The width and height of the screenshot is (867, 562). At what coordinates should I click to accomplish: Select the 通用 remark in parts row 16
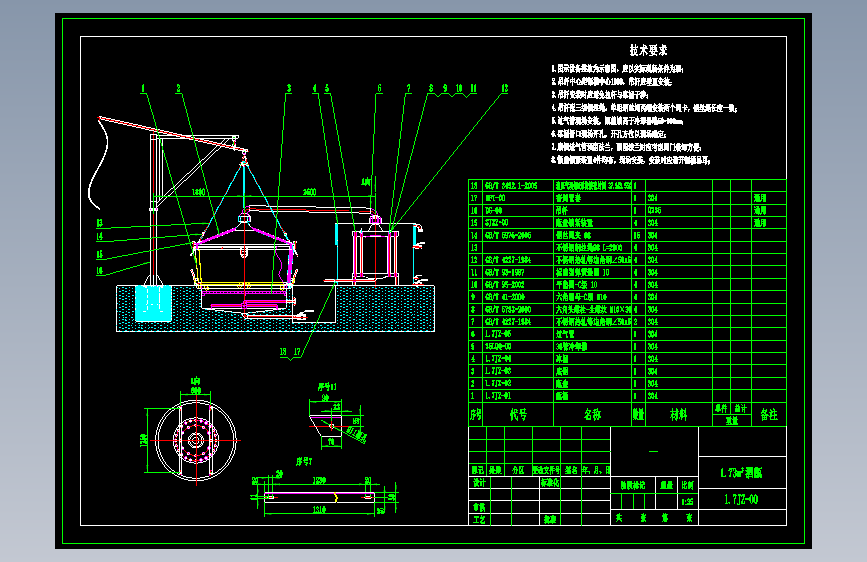(x=760, y=210)
